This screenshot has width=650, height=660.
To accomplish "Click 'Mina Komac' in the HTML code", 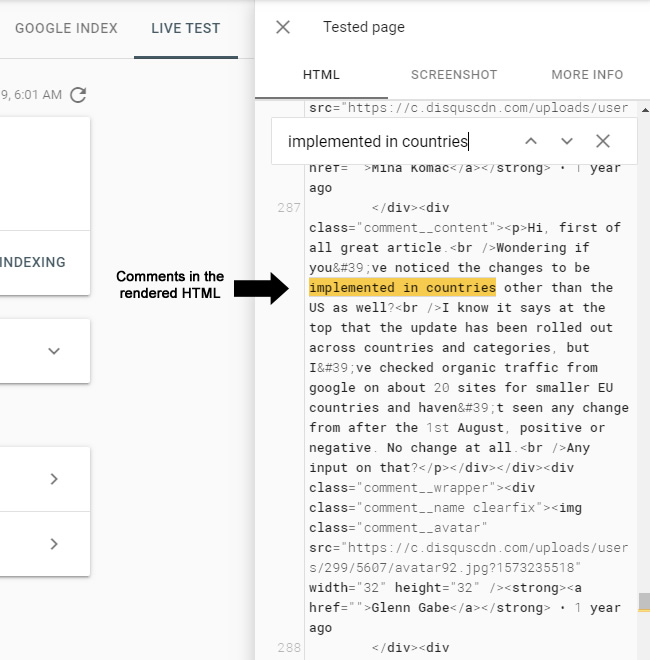I will point(410,168).
